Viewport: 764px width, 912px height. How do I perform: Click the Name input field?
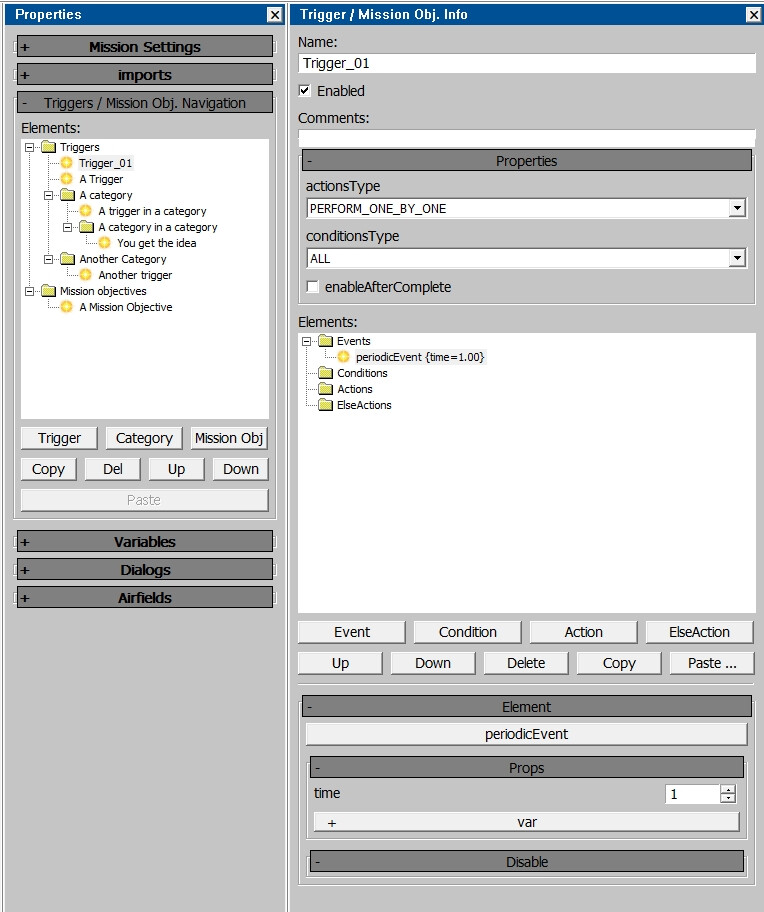527,63
